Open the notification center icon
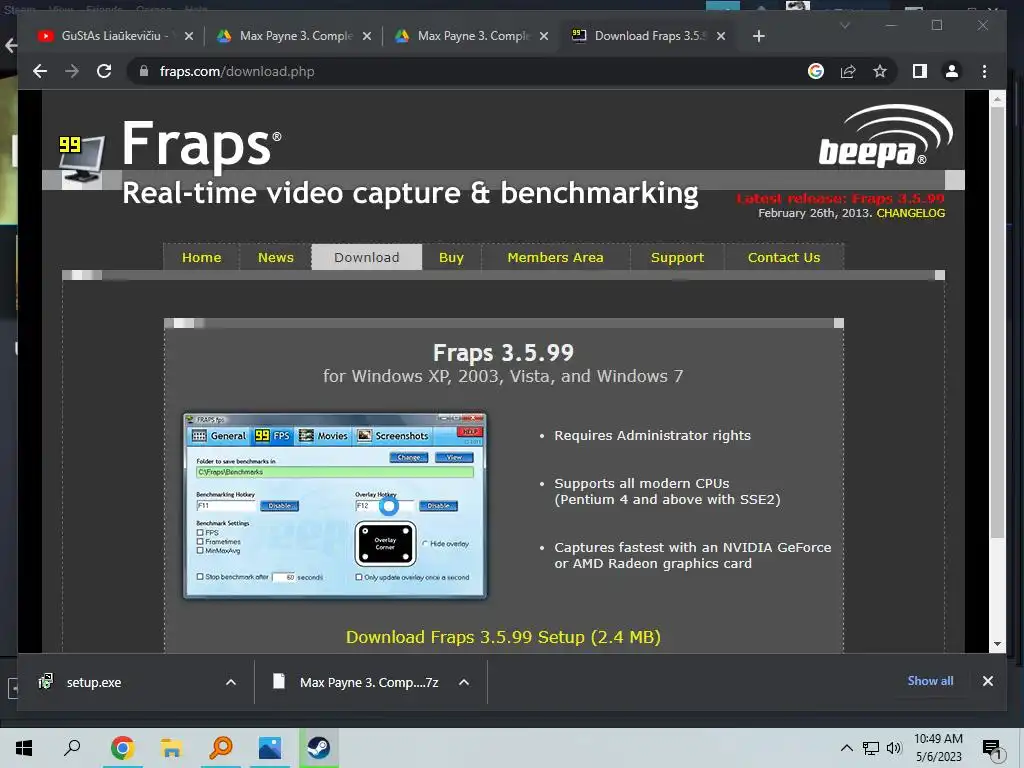 click(993, 749)
